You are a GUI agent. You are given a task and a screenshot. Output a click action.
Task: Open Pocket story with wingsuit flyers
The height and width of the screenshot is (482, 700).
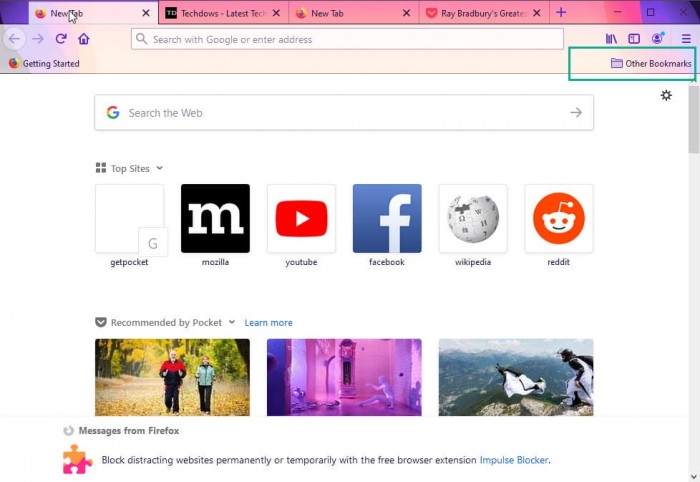coord(516,377)
